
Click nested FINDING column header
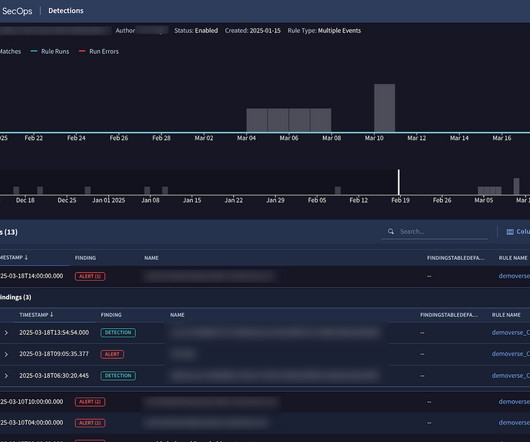111,315
